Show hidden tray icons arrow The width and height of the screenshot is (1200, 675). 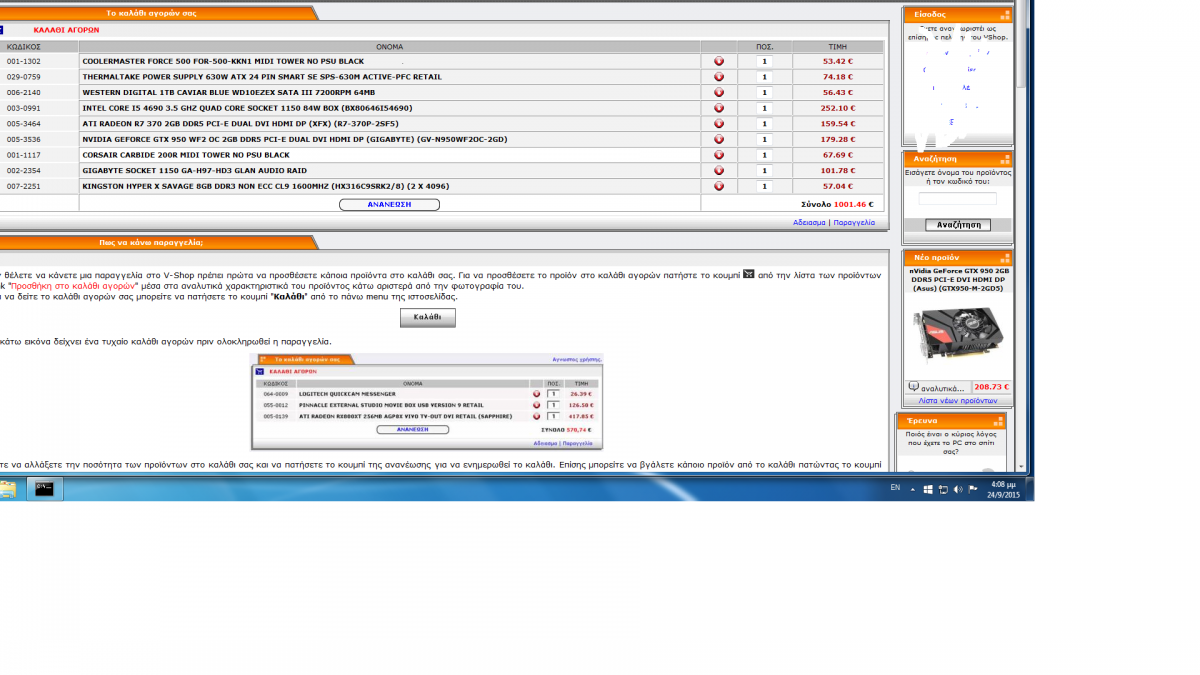(x=913, y=489)
